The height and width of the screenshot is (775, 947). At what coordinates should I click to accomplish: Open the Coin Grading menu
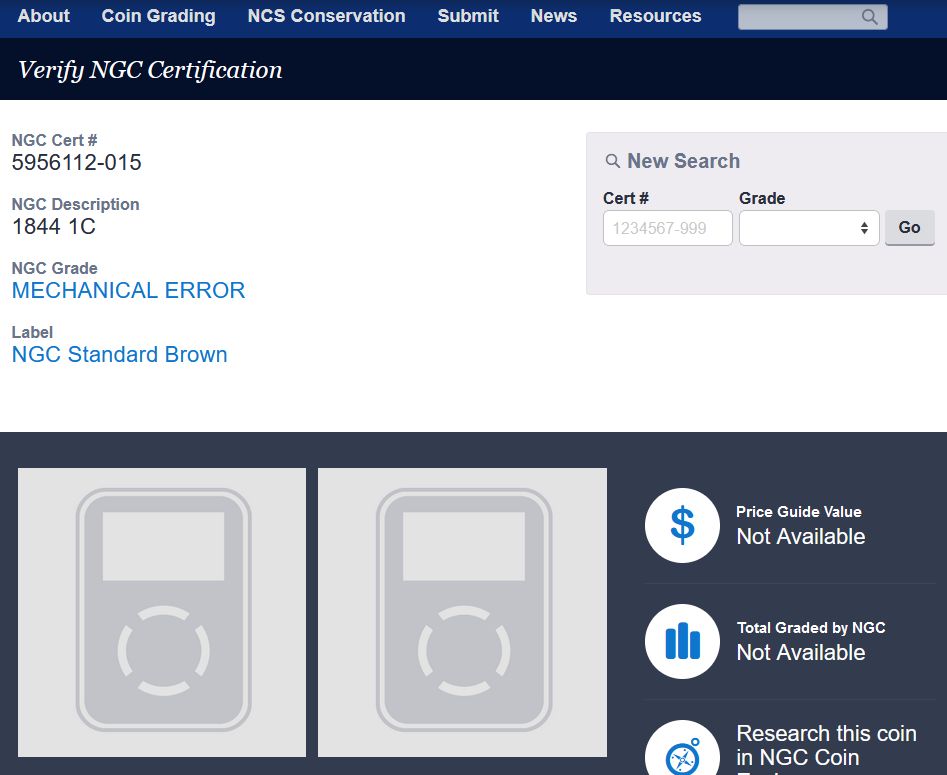158,16
